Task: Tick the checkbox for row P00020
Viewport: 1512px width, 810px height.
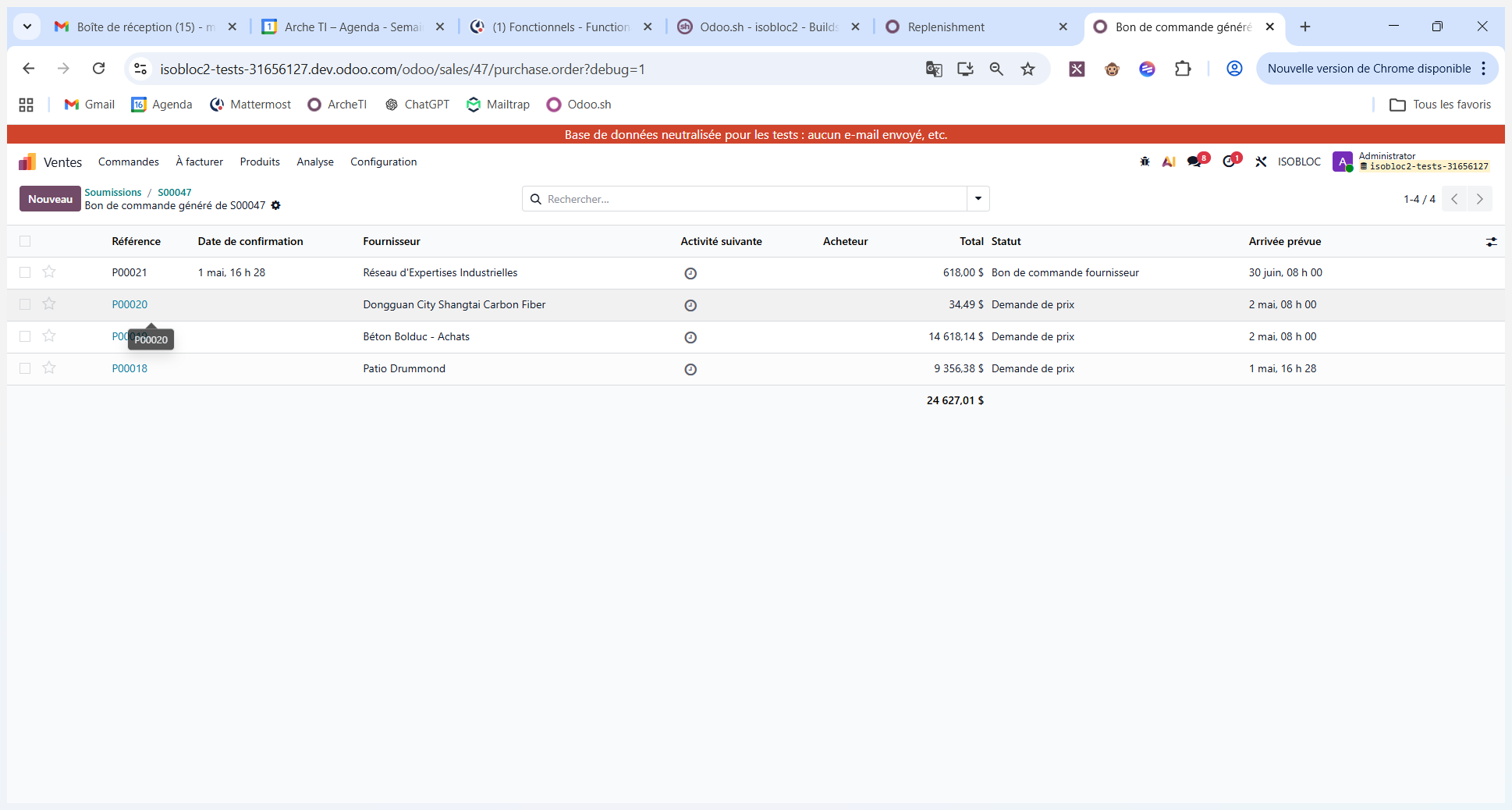Action: [25, 304]
